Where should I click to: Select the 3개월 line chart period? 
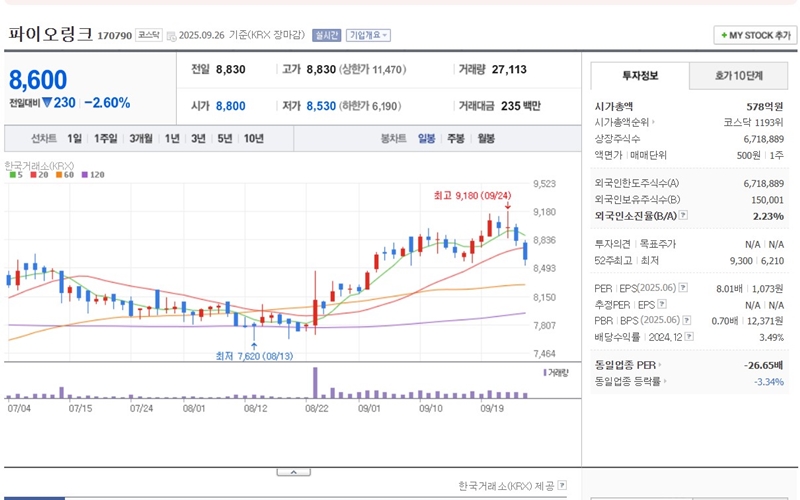[x=141, y=139]
